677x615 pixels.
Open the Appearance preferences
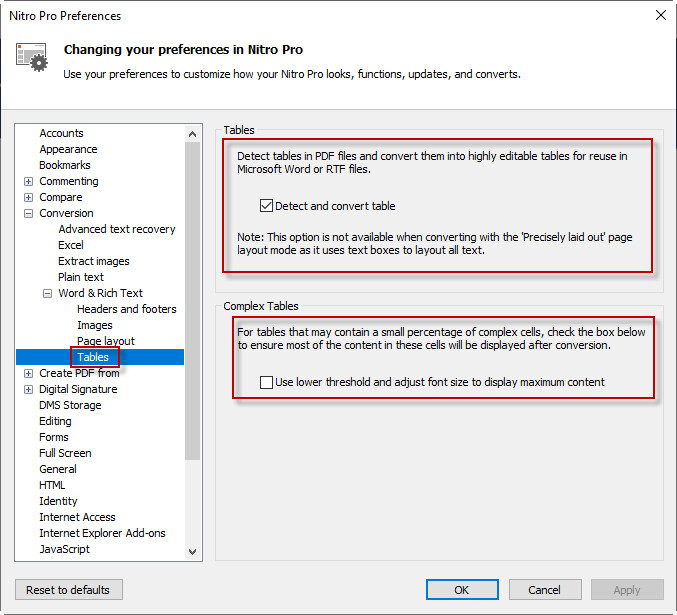click(68, 149)
